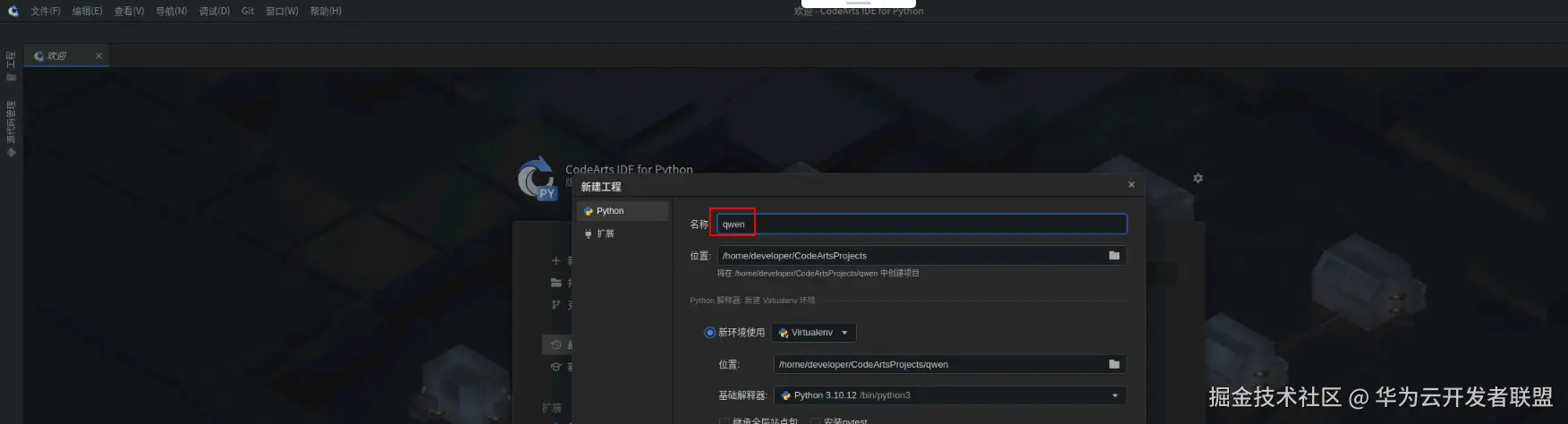Close the 新建工程 dialog

click(1132, 185)
